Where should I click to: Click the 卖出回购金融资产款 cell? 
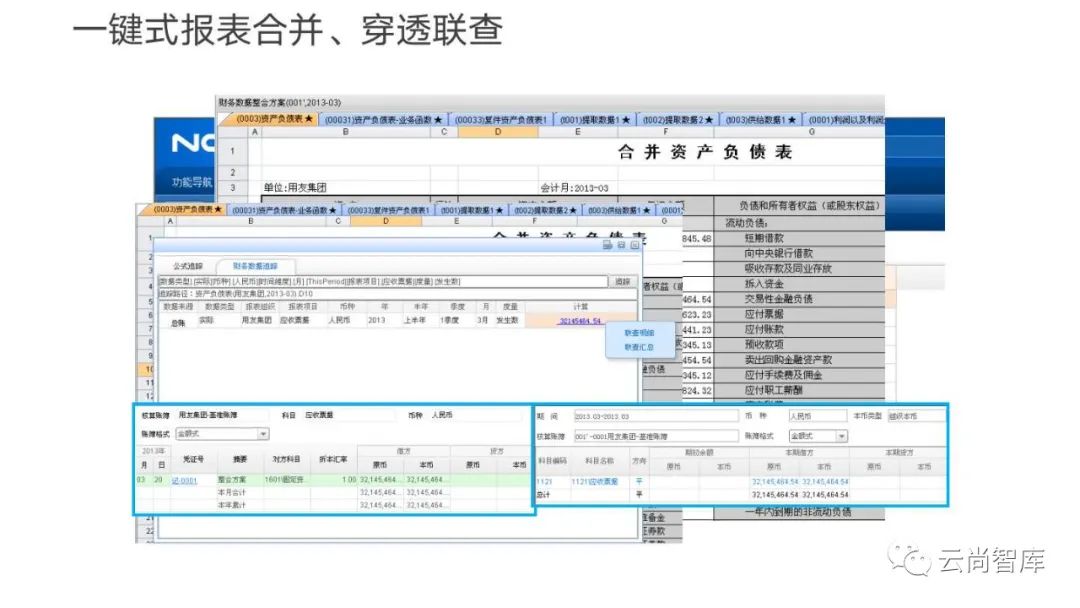[799, 359]
